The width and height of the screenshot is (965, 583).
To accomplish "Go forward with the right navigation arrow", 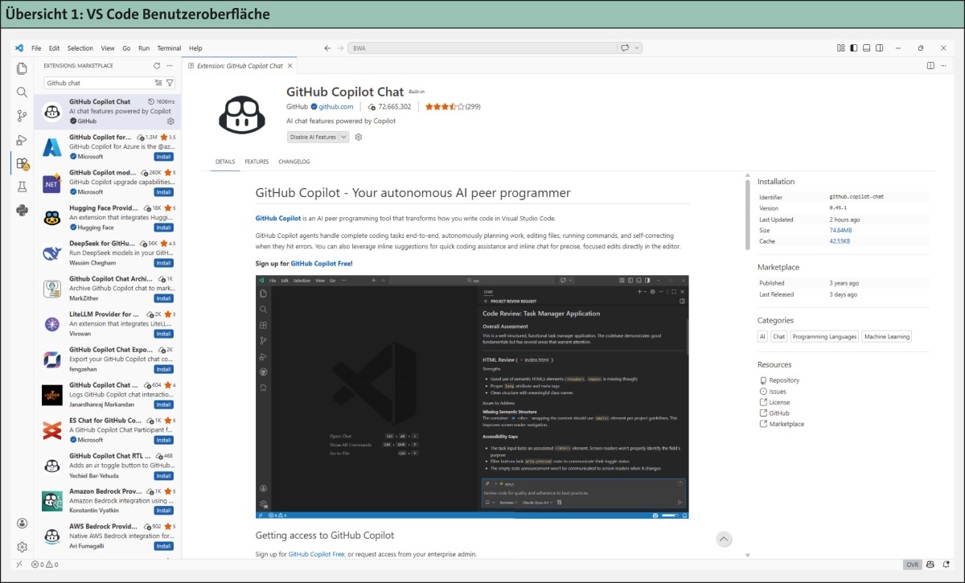I will 340,48.
